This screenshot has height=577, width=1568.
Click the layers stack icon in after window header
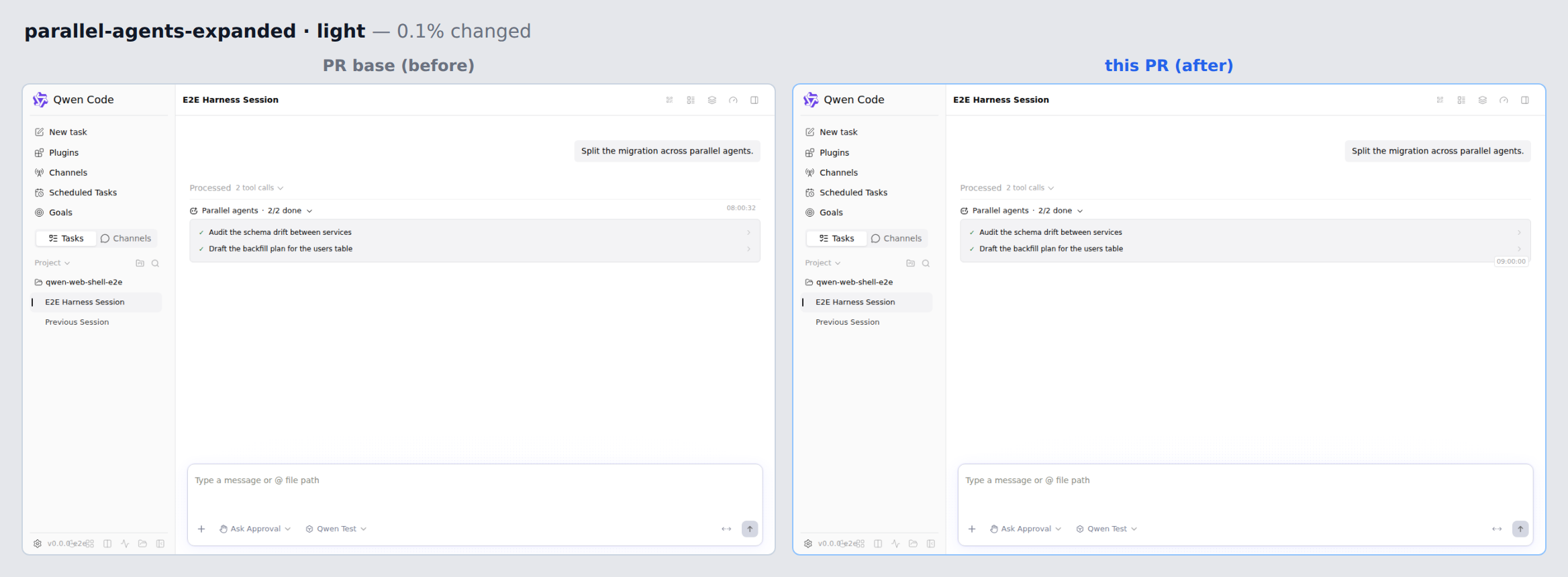pyautogui.click(x=1483, y=100)
